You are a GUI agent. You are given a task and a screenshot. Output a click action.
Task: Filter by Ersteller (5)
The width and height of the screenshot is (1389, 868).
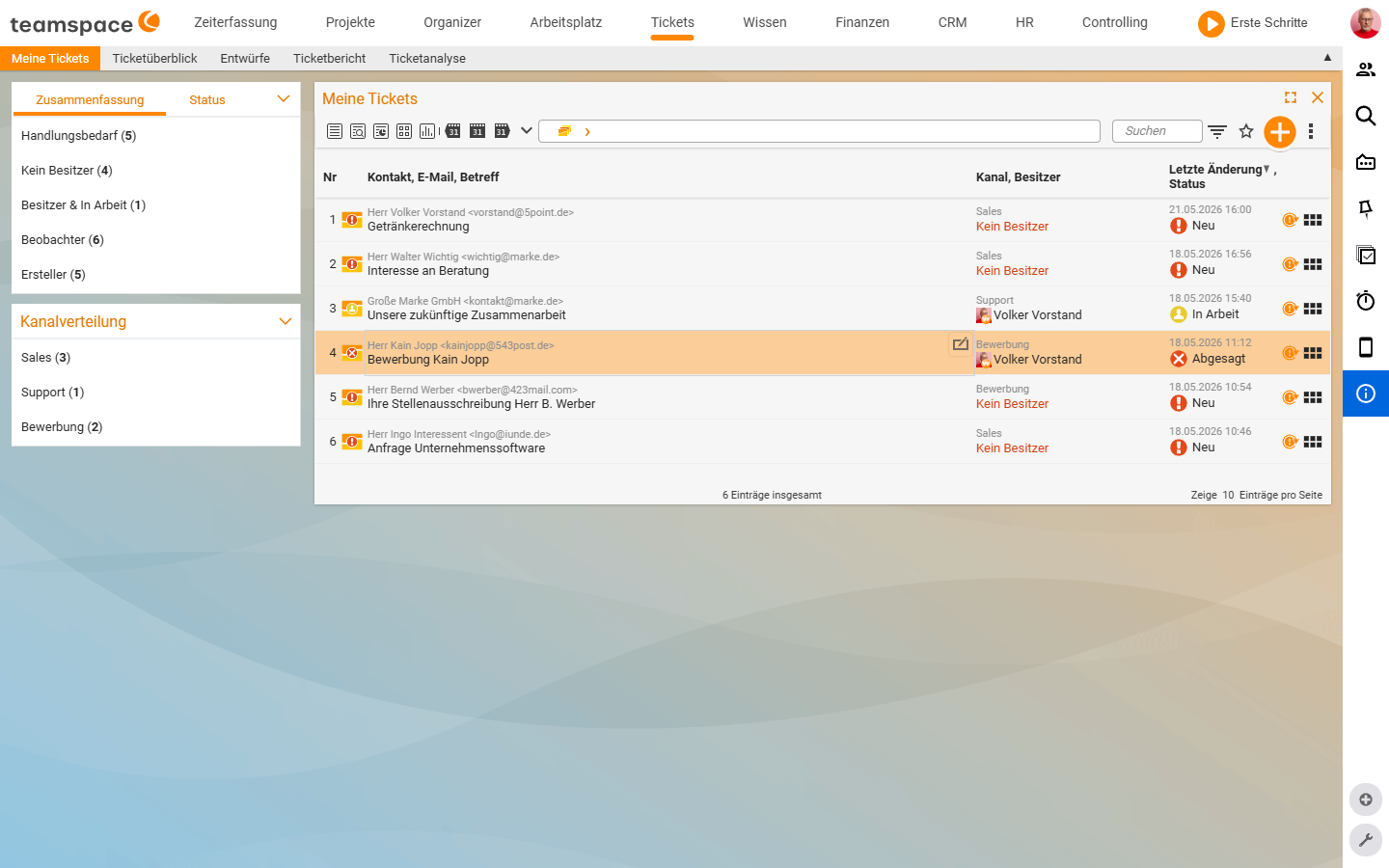coord(53,275)
